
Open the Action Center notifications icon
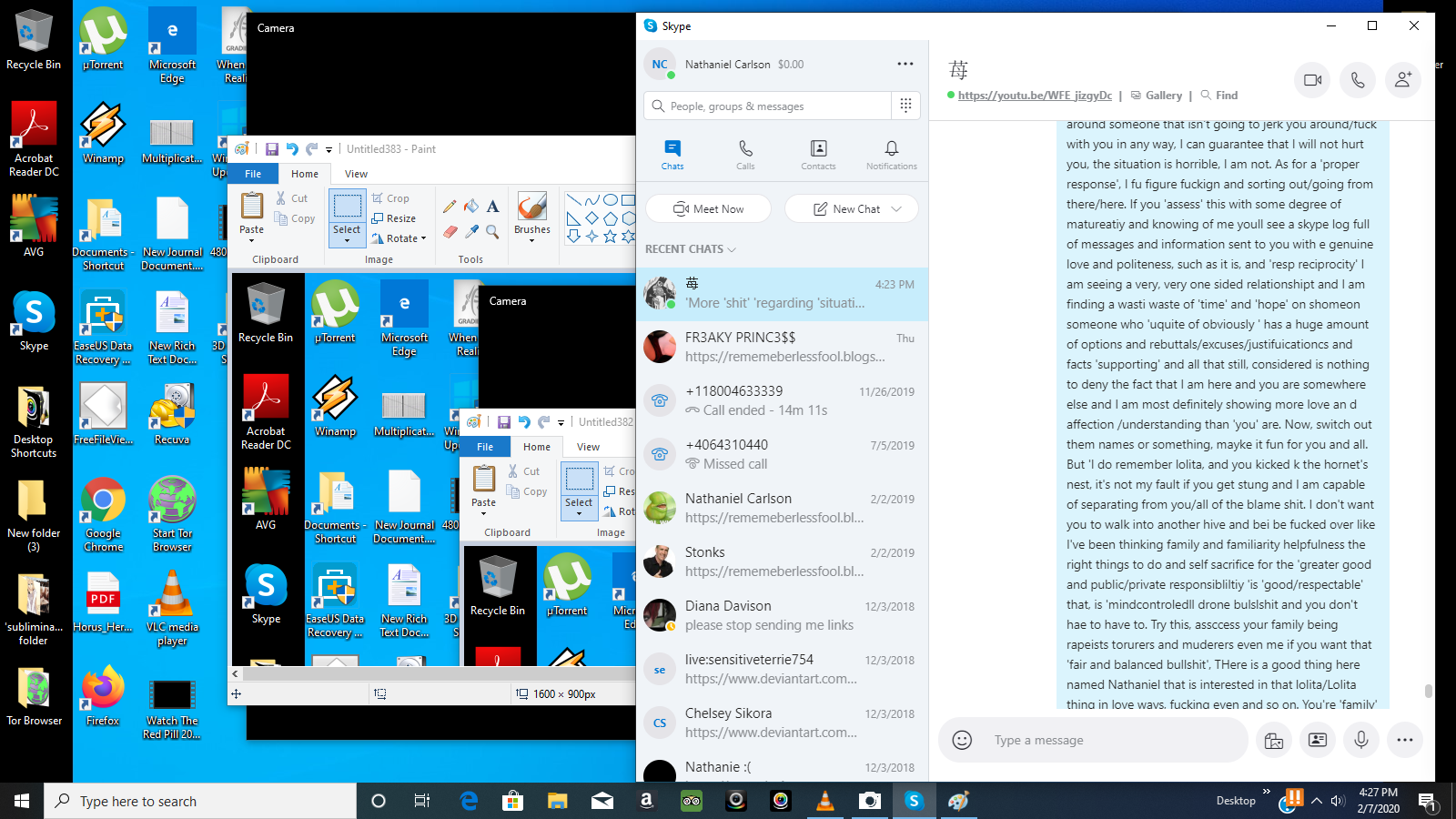coord(1427,801)
